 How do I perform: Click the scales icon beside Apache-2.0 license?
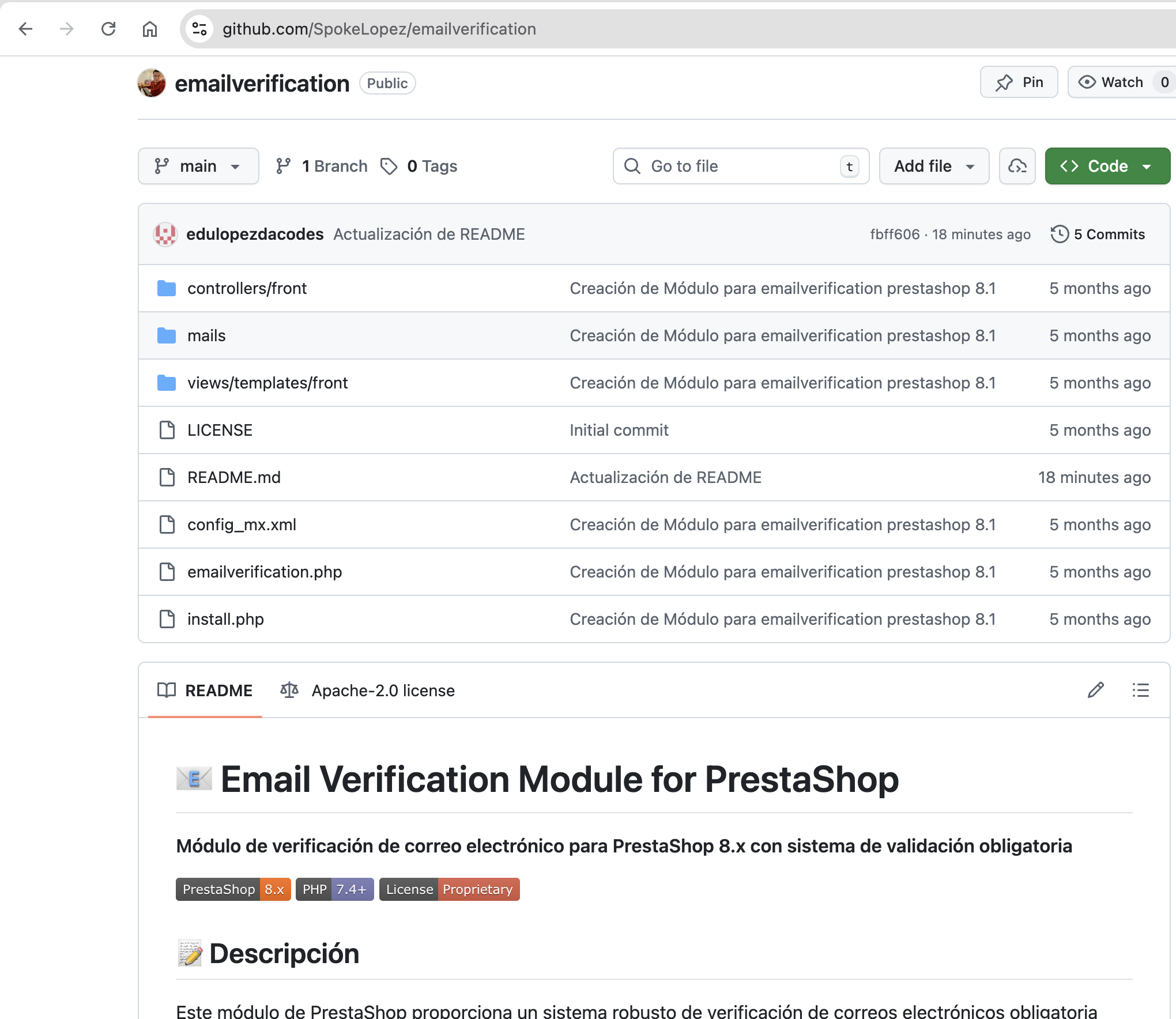tap(289, 690)
